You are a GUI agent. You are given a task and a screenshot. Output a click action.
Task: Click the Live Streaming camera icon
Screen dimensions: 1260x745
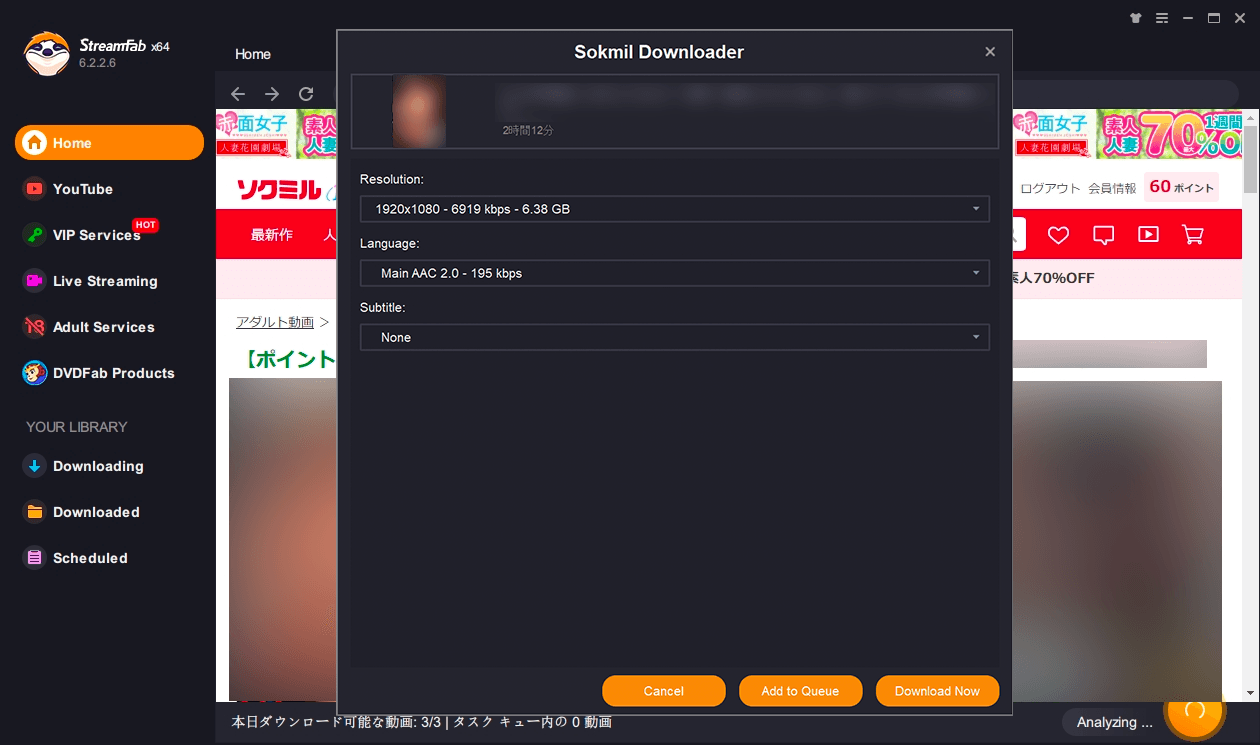(35, 281)
